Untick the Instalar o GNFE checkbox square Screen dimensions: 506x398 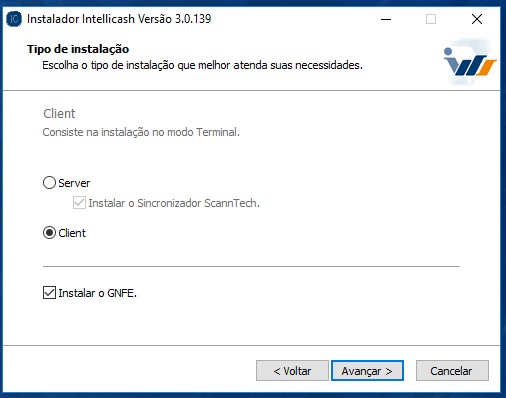coord(49,293)
